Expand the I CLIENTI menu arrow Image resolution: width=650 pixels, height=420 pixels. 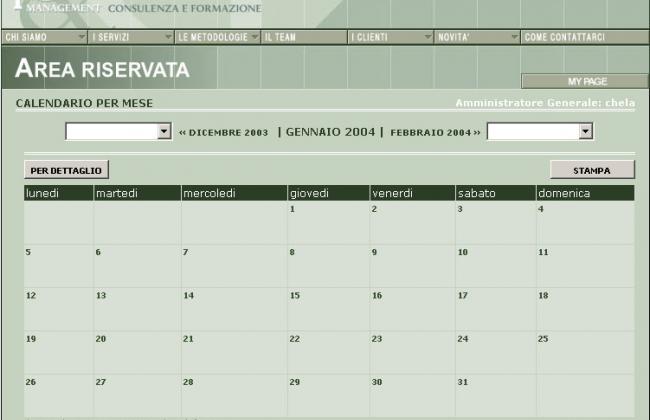coord(427,37)
